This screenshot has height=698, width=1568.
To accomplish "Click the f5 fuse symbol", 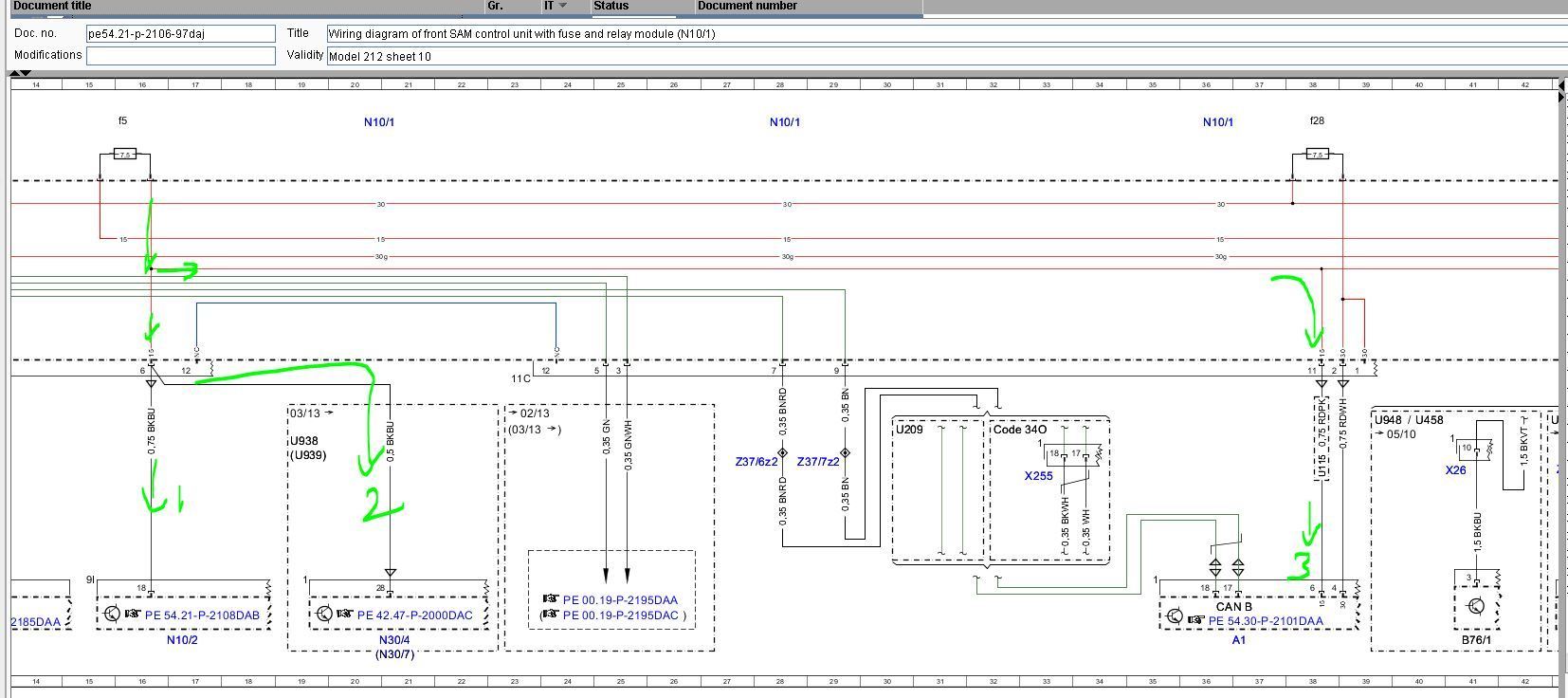I will coord(124,154).
